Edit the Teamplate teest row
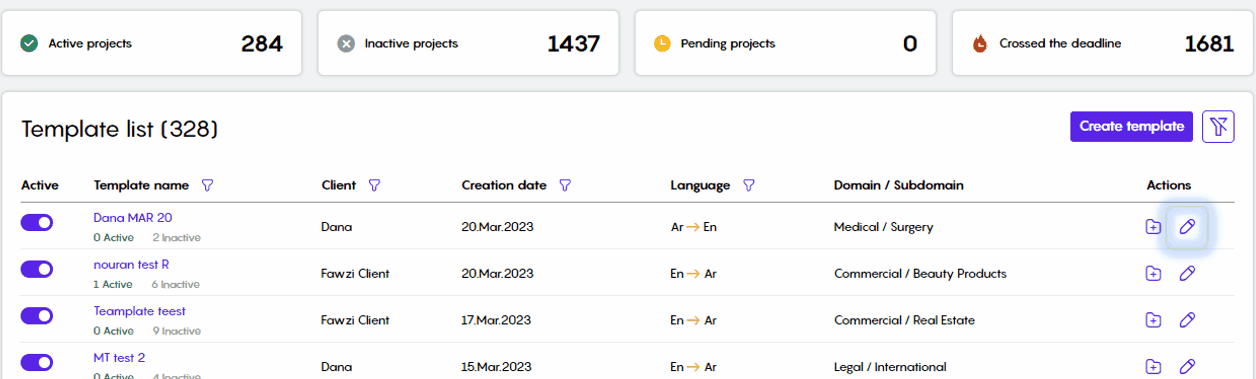Viewport: 1256px width, 379px height. tap(1187, 320)
